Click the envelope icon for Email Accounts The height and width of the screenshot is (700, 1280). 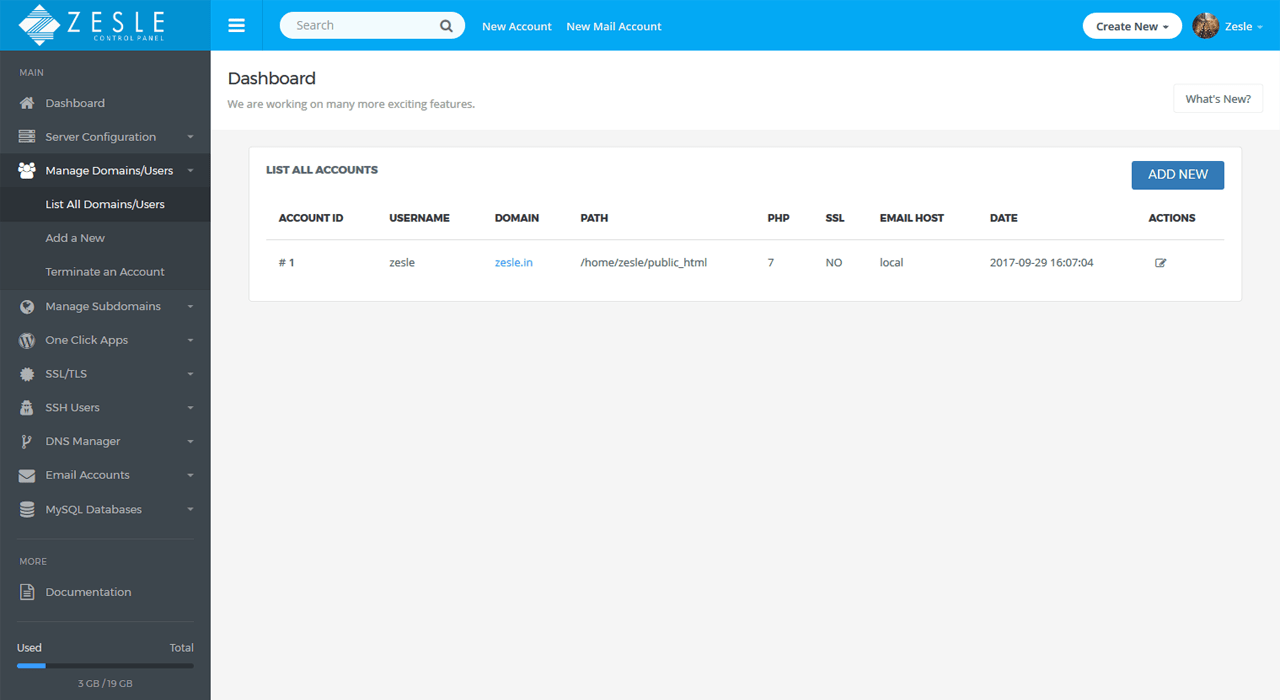click(x=27, y=476)
